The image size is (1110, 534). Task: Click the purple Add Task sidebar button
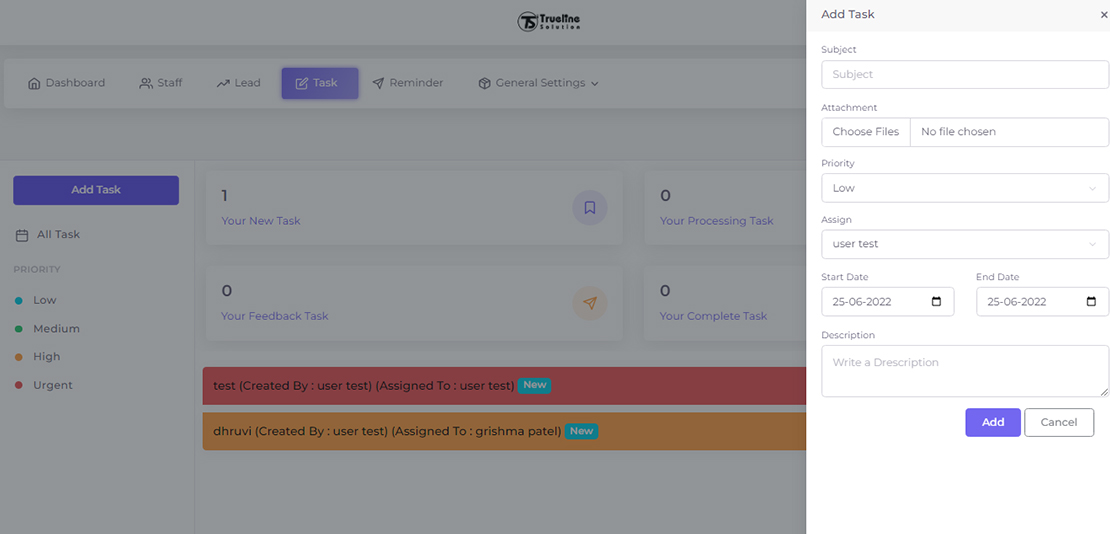click(96, 191)
